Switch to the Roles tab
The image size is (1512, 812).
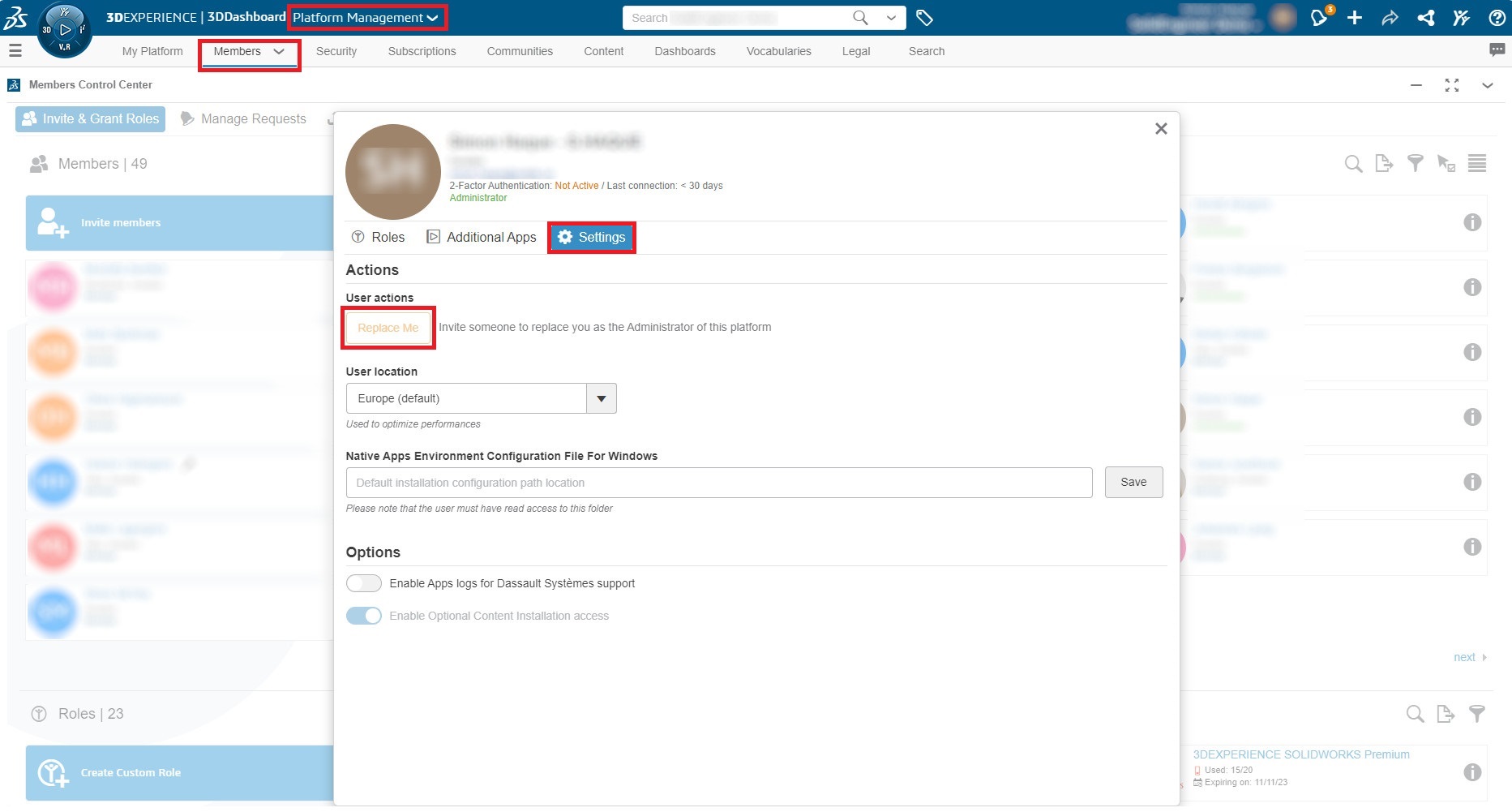tap(378, 237)
